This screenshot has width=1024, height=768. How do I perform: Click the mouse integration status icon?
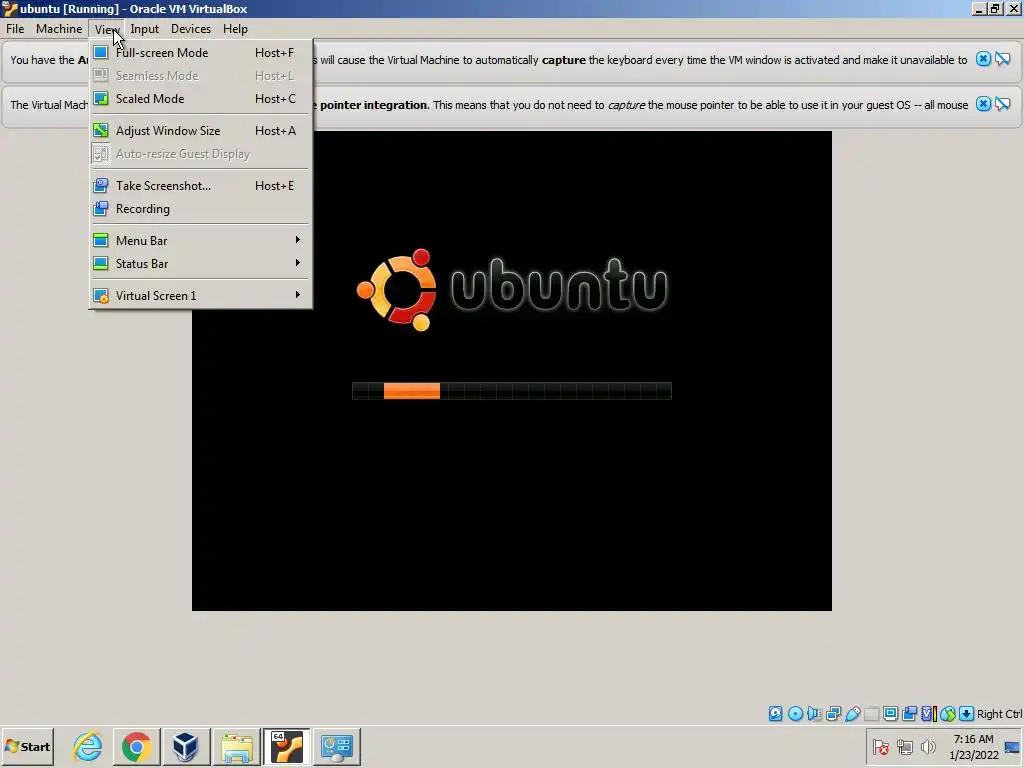(948, 714)
